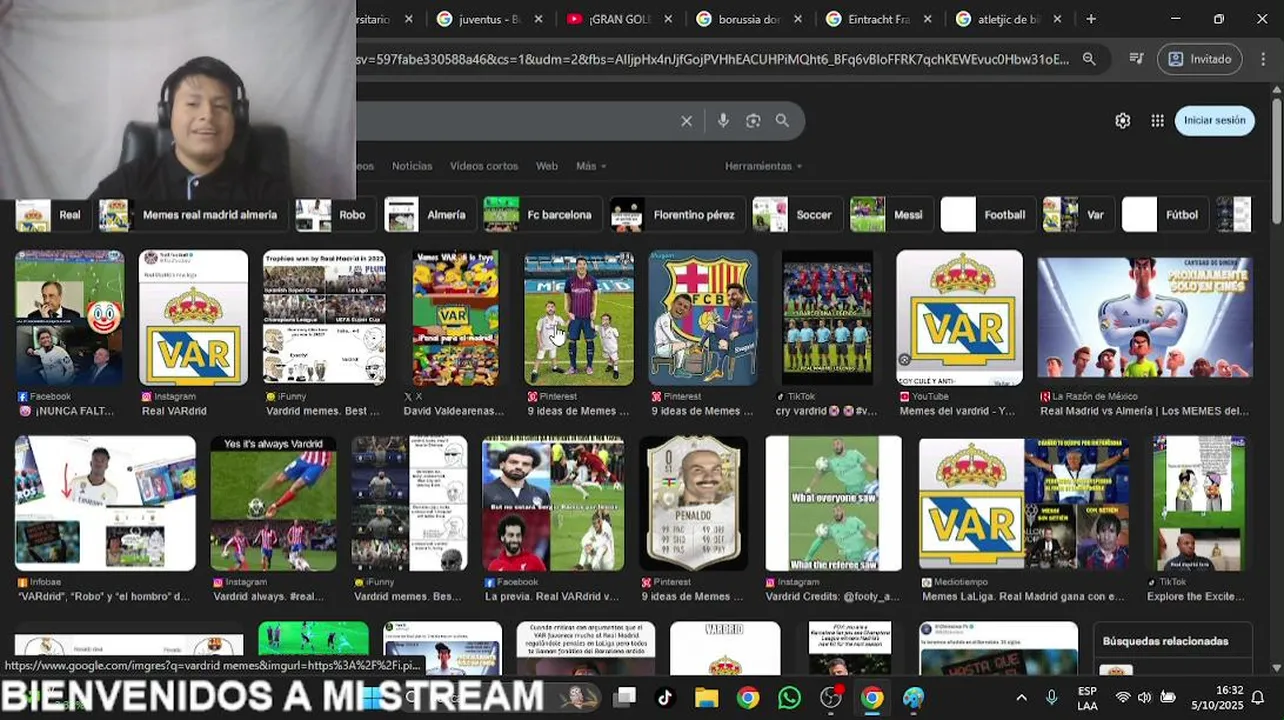Screen dimensions: 1284x720
Task: Open Chrome media controls icon
Action: click(x=1136, y=59)
